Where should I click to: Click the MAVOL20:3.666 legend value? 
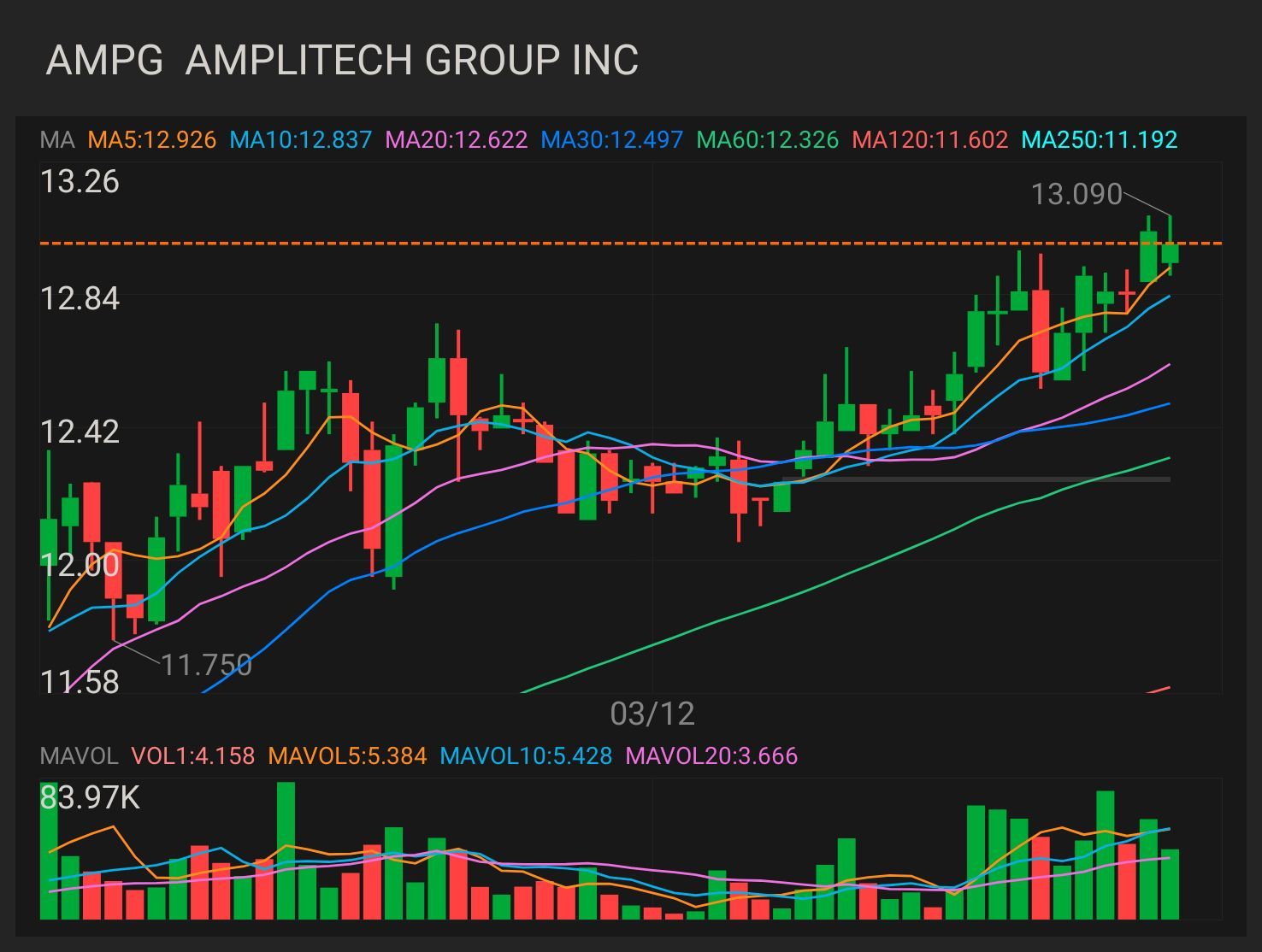711,755
